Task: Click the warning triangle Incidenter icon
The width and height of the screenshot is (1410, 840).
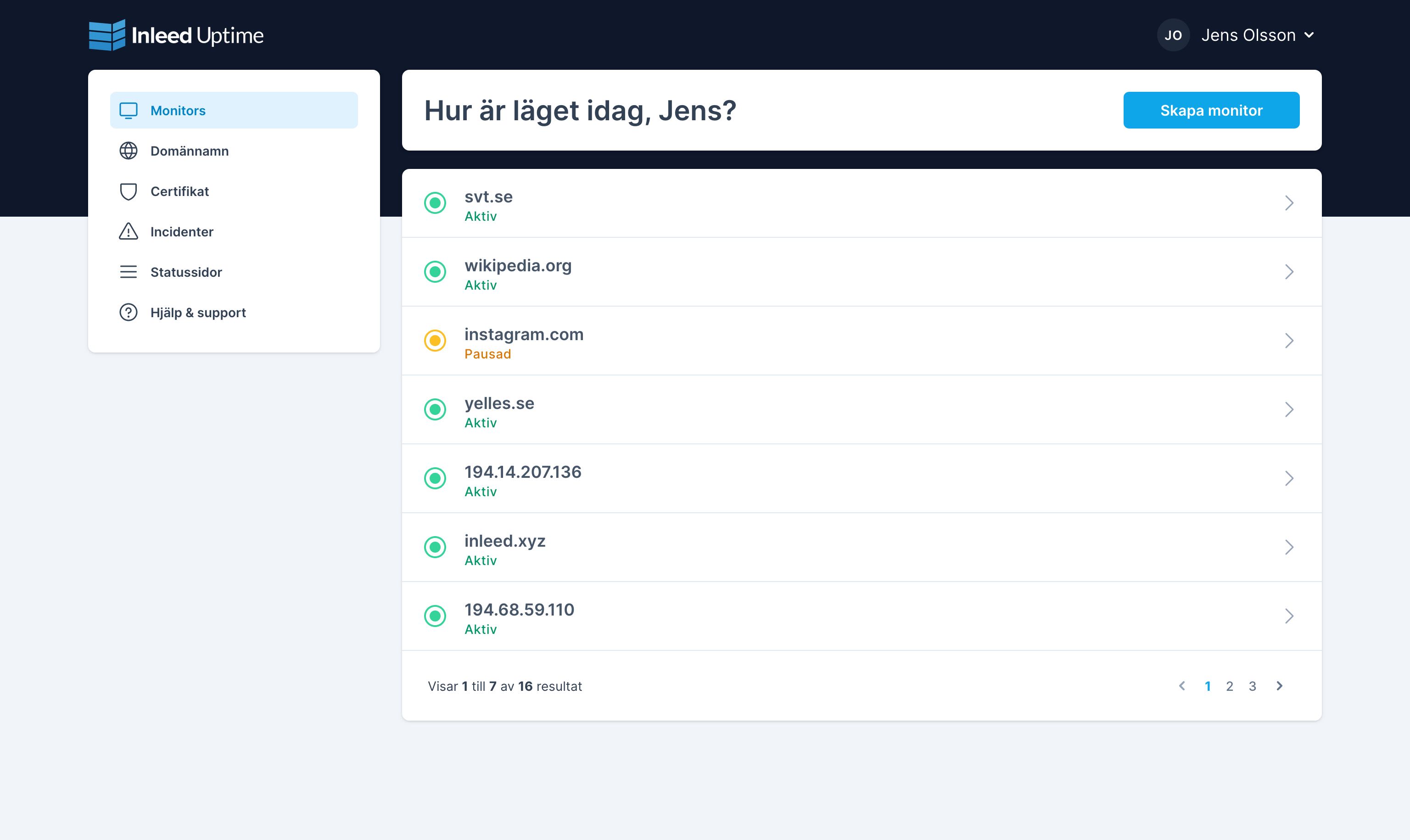Action: pos(129,231)
